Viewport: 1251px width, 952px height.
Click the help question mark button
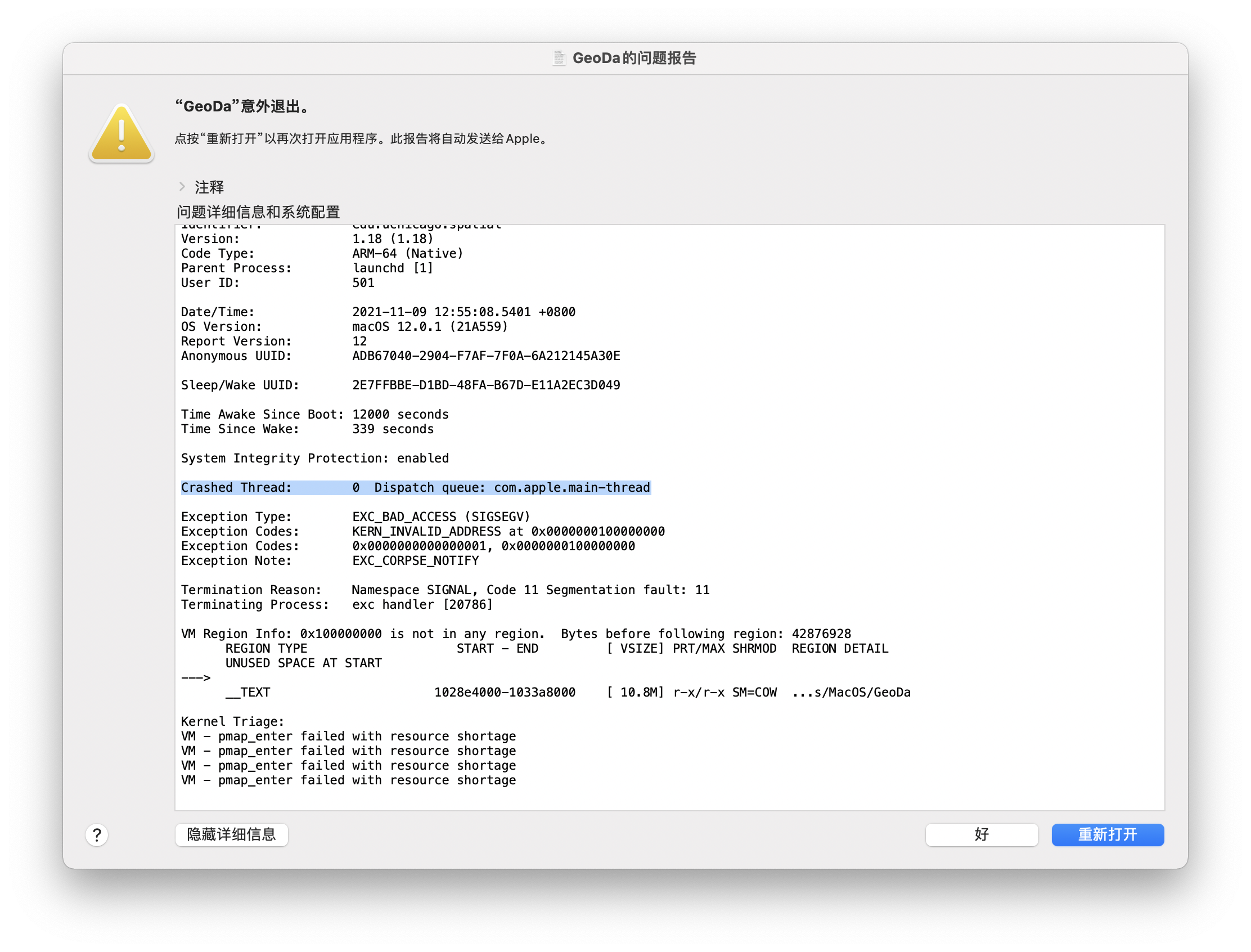coord(97,835)
